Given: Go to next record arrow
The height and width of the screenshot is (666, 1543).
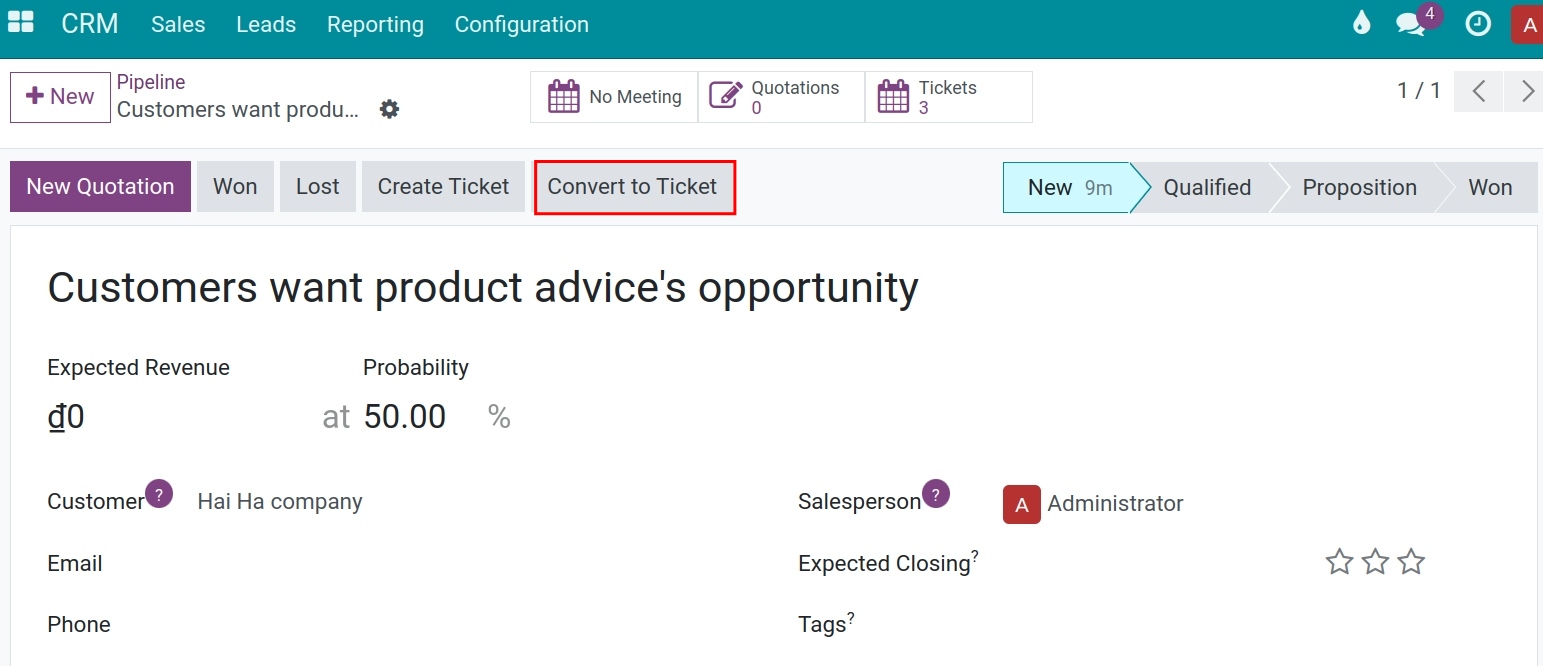Looking at the screenshot, I should (1525, 91).
